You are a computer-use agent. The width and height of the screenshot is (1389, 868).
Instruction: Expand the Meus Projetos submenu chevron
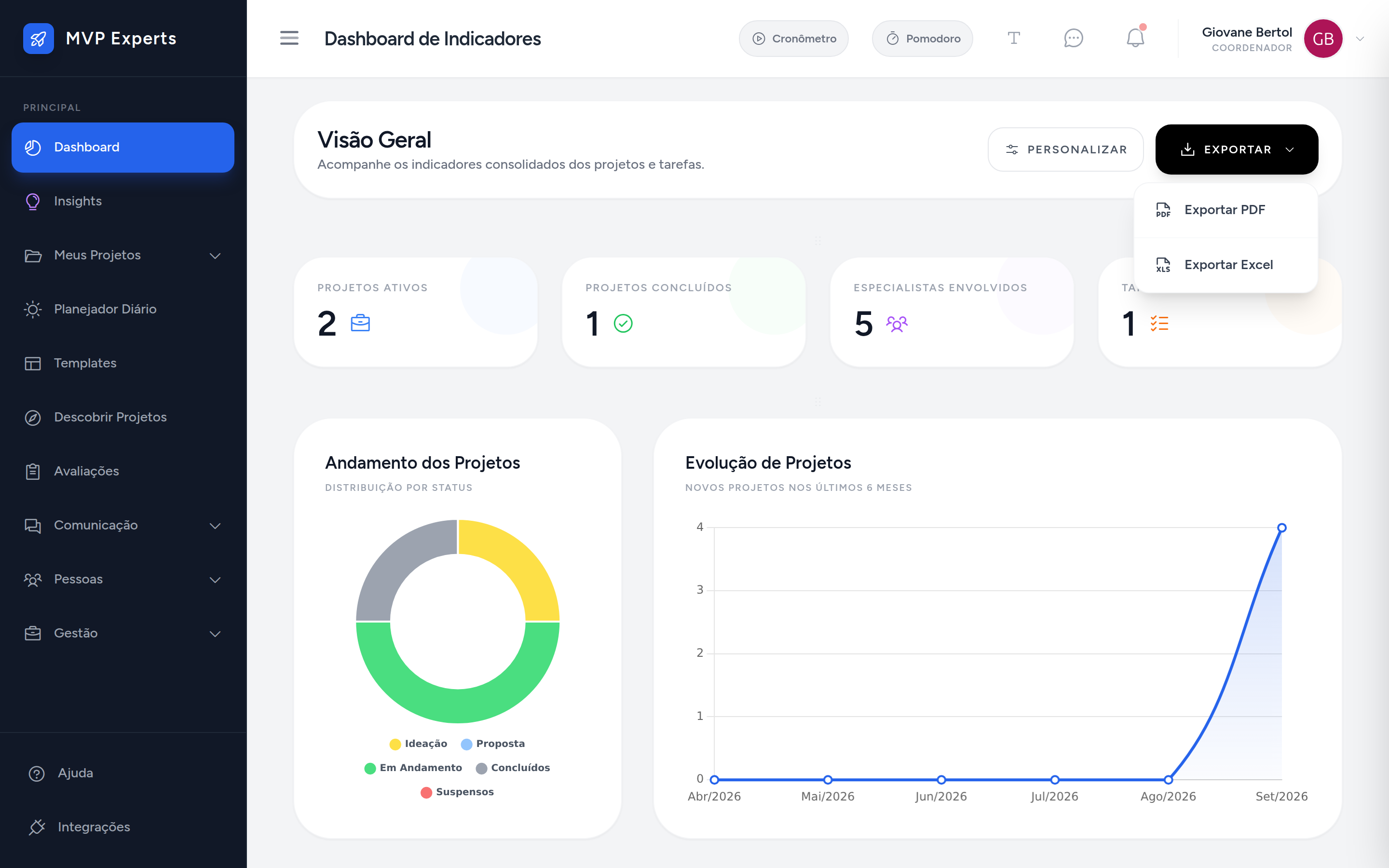[215, 256]
